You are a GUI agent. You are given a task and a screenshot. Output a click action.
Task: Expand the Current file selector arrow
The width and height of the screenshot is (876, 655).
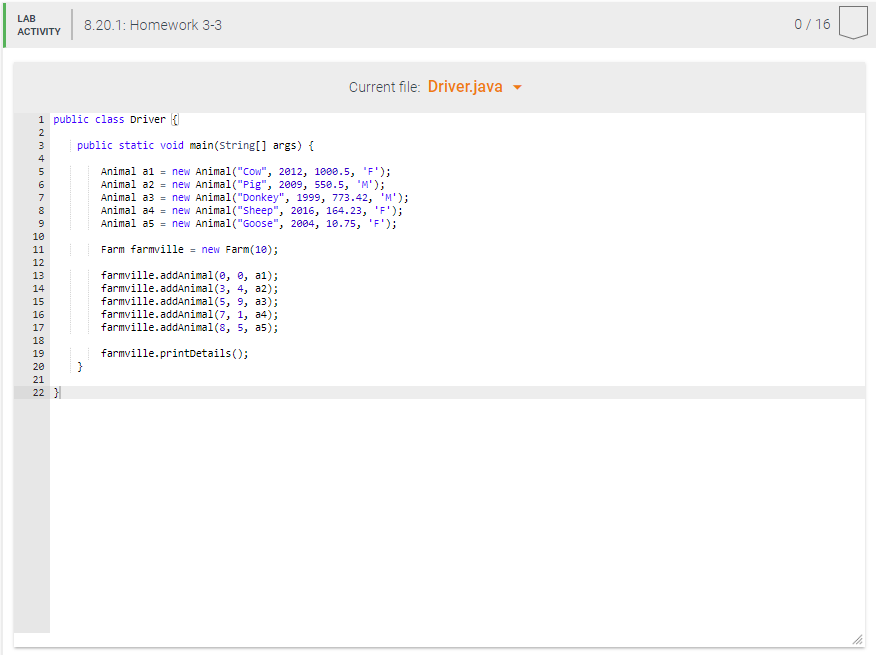(x=517, y=88)
